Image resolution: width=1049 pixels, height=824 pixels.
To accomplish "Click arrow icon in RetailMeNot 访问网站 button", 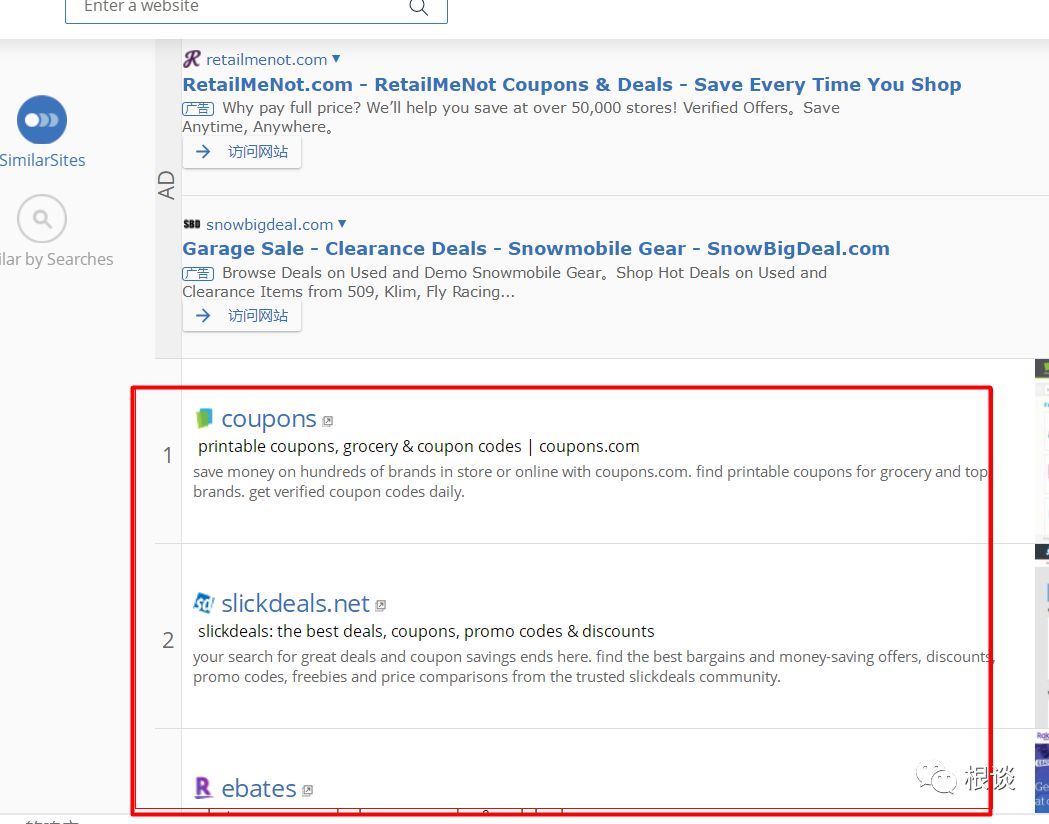I will pos(203,152).
